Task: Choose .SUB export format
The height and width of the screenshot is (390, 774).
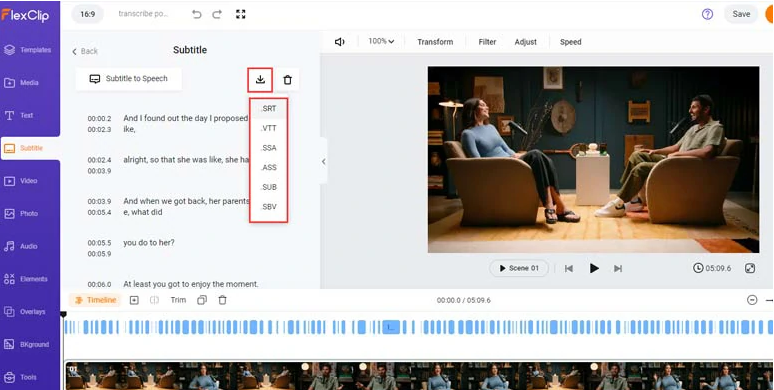Action: tap(269, 187)
